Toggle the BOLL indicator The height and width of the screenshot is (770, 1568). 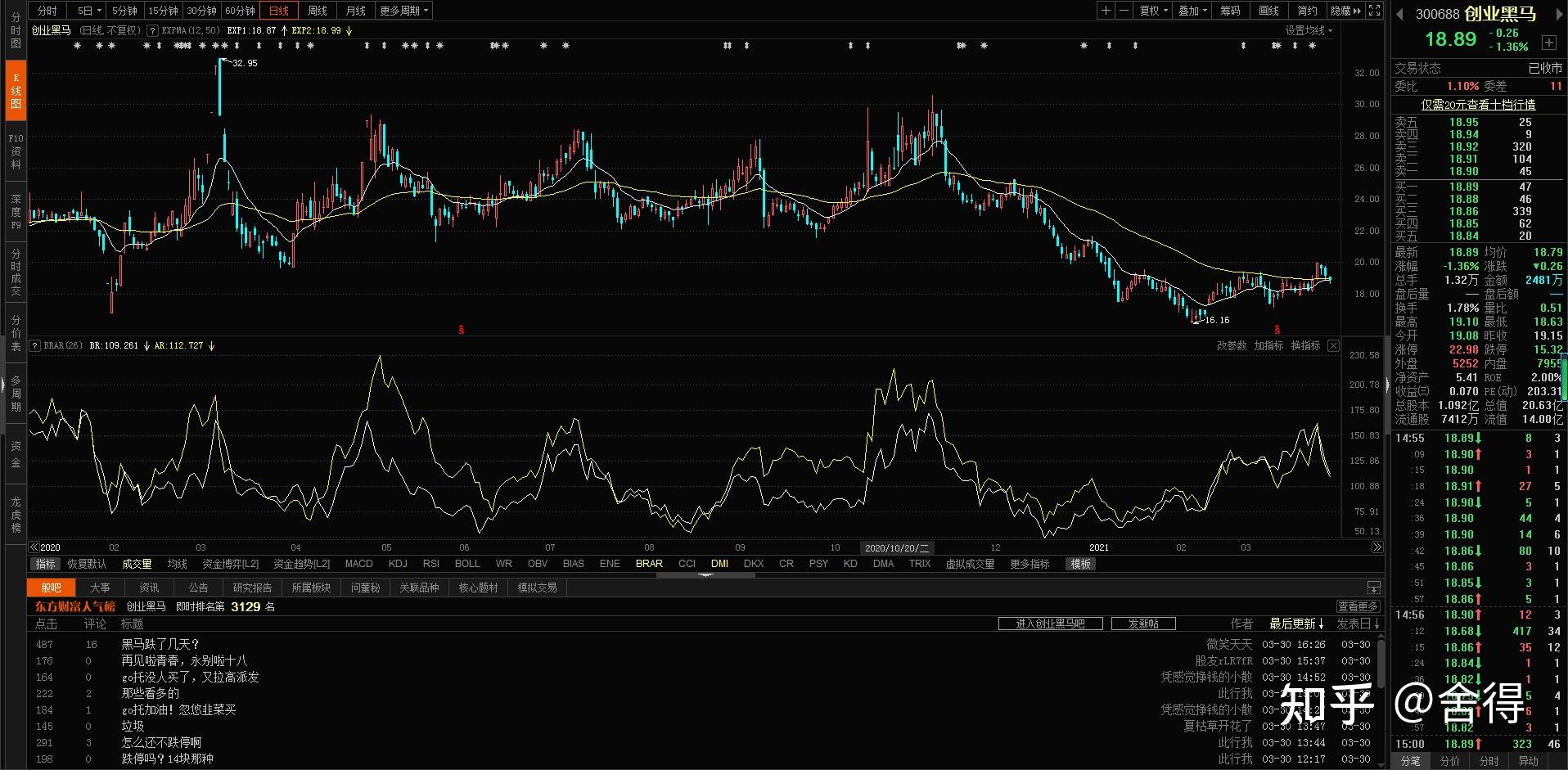[467, 564]
